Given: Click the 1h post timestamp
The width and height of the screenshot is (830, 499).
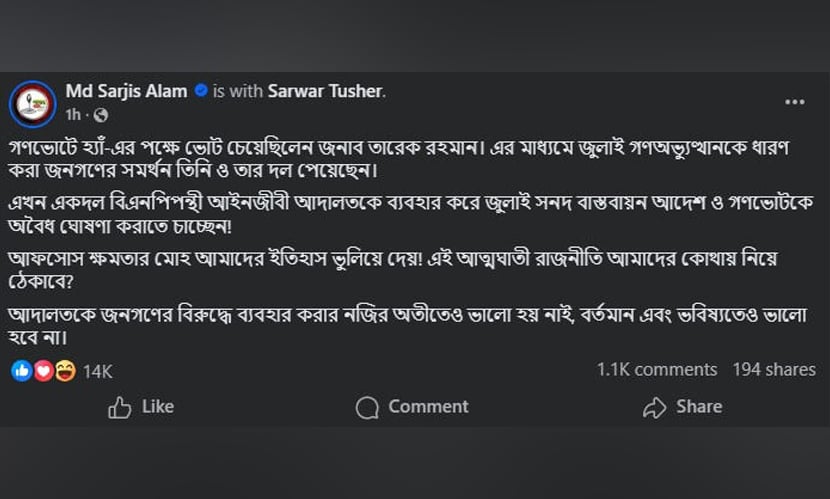Looking at the screenshot, I should (72, 114).
